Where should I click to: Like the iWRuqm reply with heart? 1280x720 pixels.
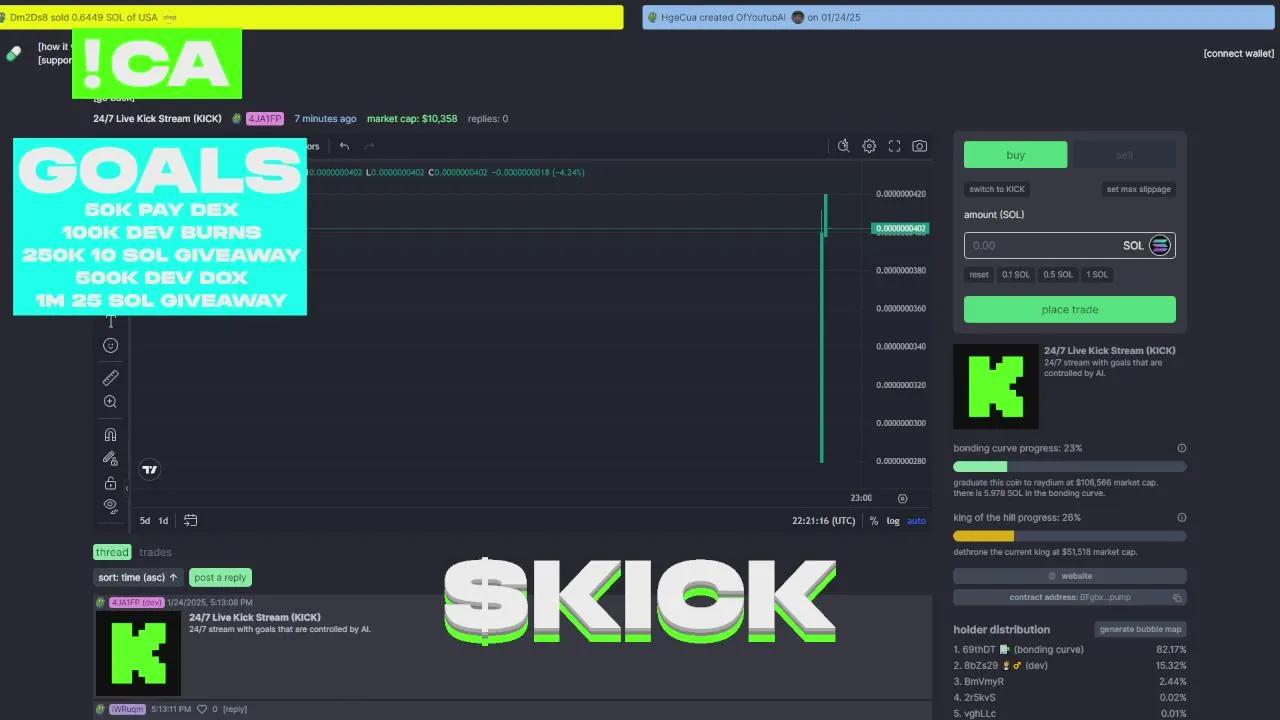201,709
